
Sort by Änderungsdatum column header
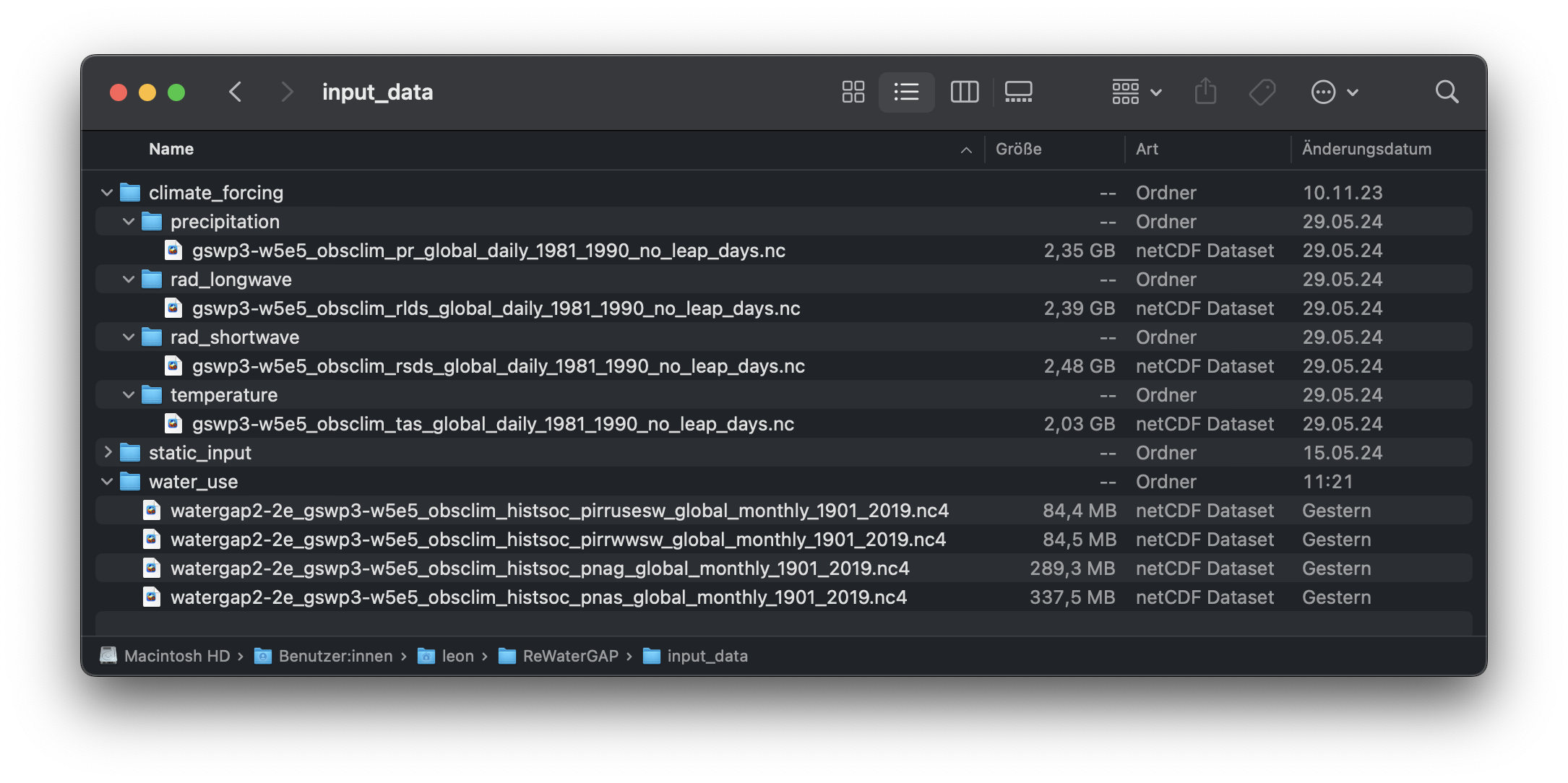(x=1366, y=149)
